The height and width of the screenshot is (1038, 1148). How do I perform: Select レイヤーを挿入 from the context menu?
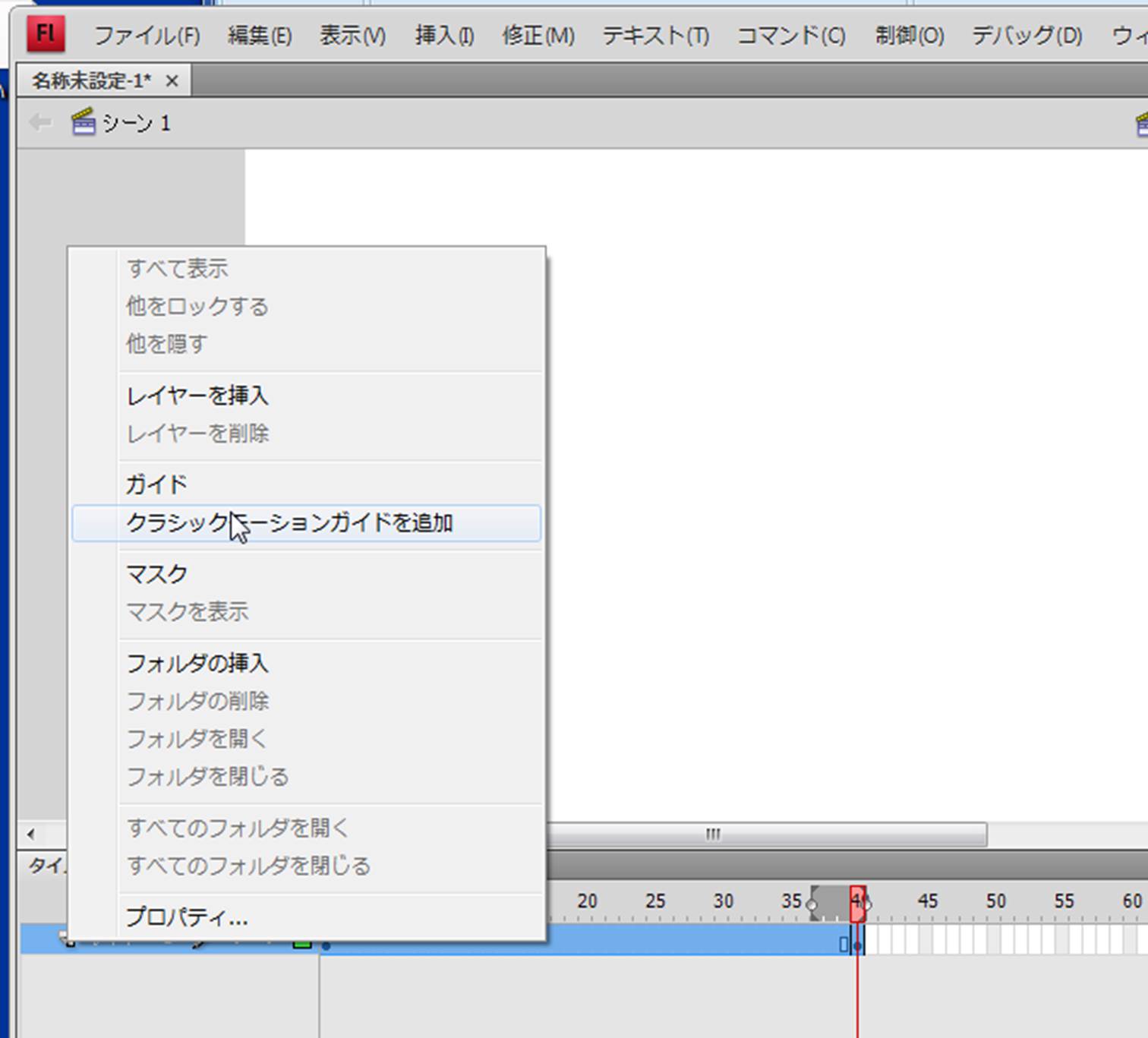pyautogui.click(x=197, y=396)
